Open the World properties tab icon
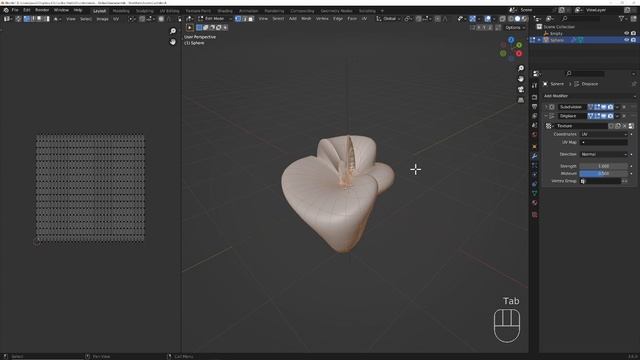 (x=534, y=135)
